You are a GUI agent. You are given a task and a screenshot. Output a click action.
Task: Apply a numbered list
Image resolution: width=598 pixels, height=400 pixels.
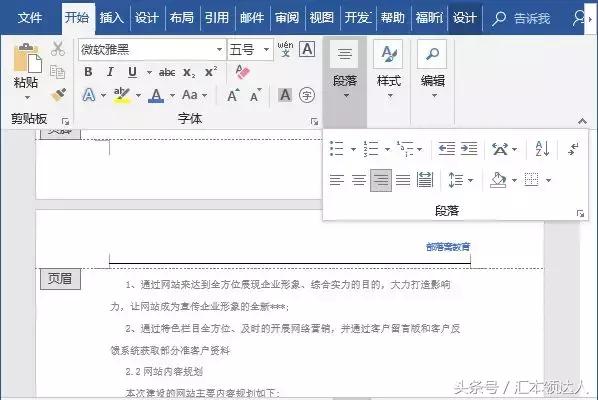(x=371, y=149)
